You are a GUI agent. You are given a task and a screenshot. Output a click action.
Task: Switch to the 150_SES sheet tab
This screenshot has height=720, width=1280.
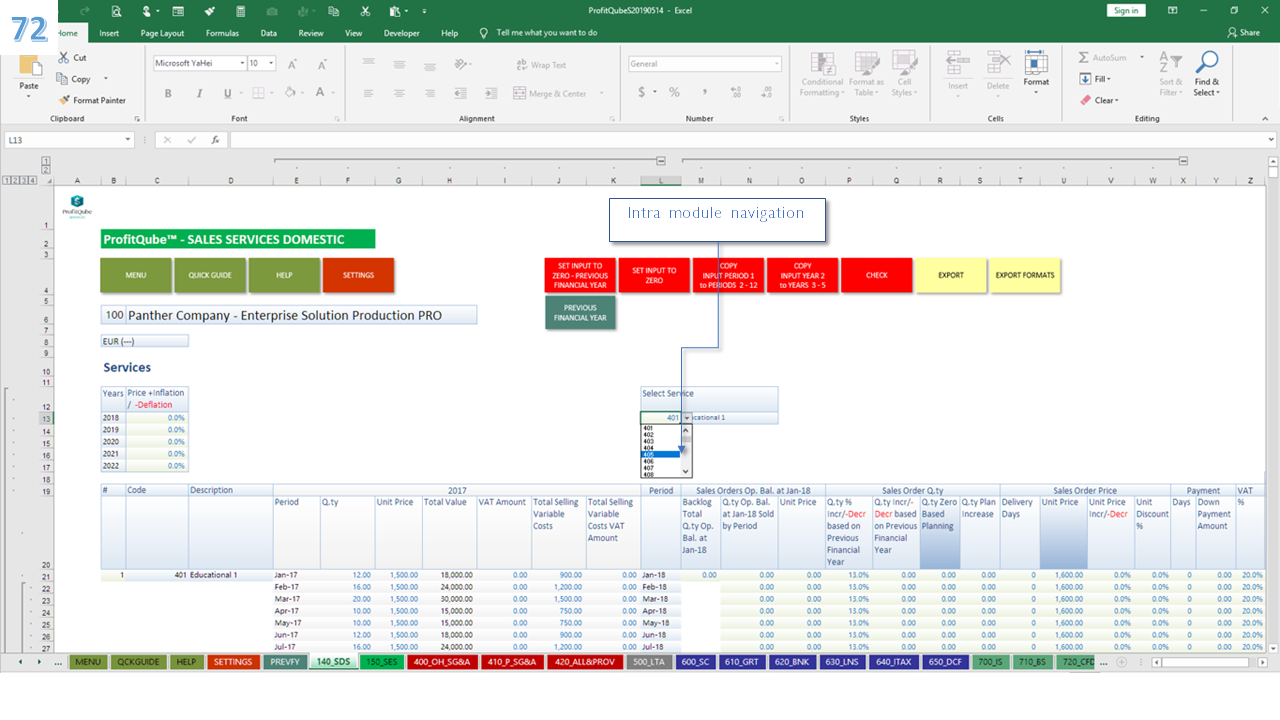[382, 662]
